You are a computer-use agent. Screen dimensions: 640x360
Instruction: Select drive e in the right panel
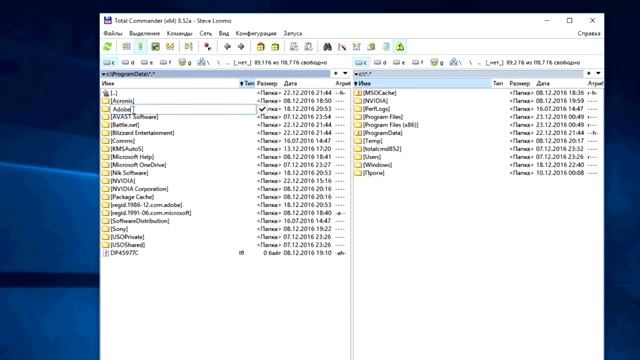pos(399,62)
